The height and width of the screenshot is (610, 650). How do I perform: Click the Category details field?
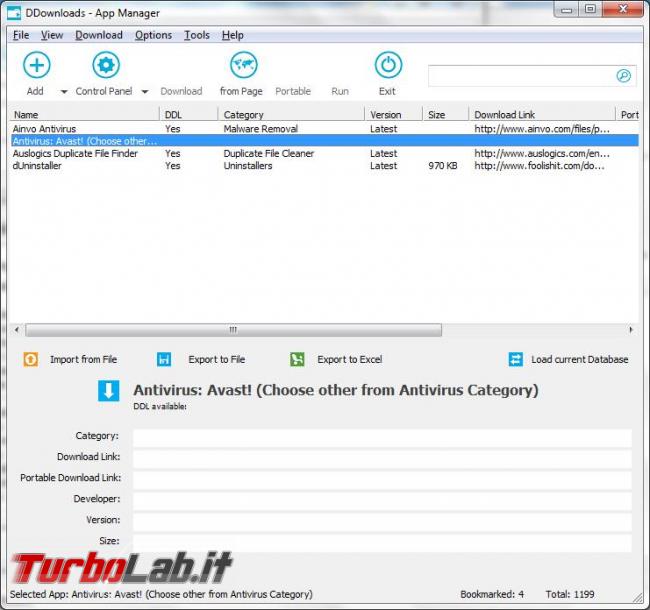(x=382, y=437)
